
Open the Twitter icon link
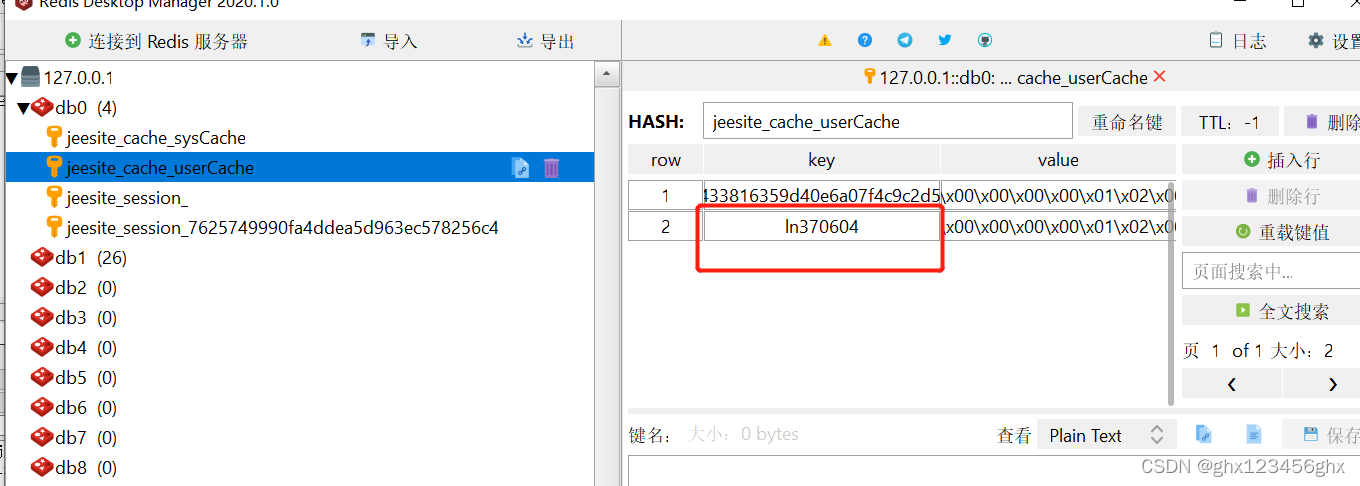945,41
